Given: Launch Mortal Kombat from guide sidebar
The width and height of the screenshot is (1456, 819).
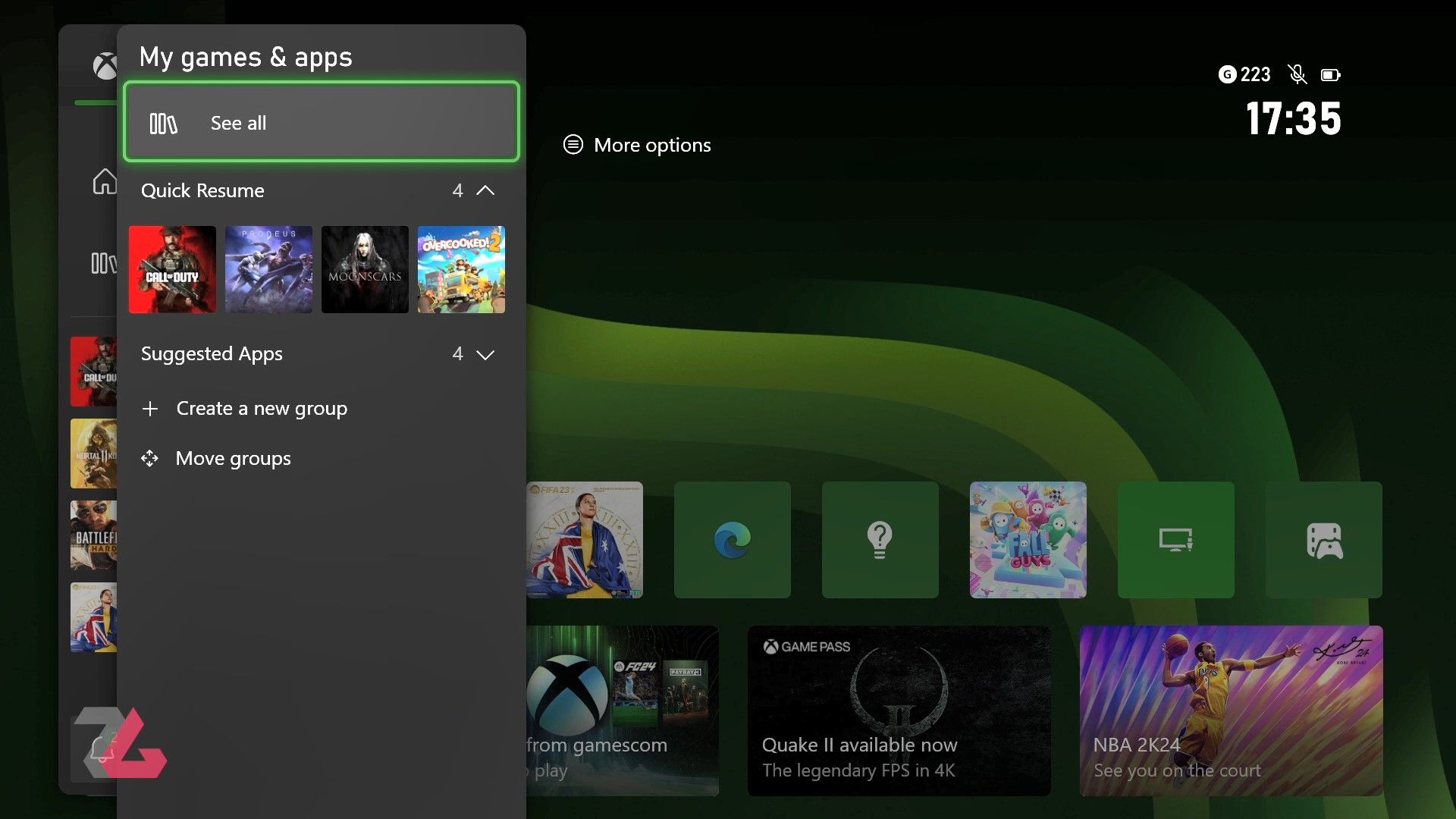Looking at the screenshot, I should pyautogui.click(x=93, y=453).
